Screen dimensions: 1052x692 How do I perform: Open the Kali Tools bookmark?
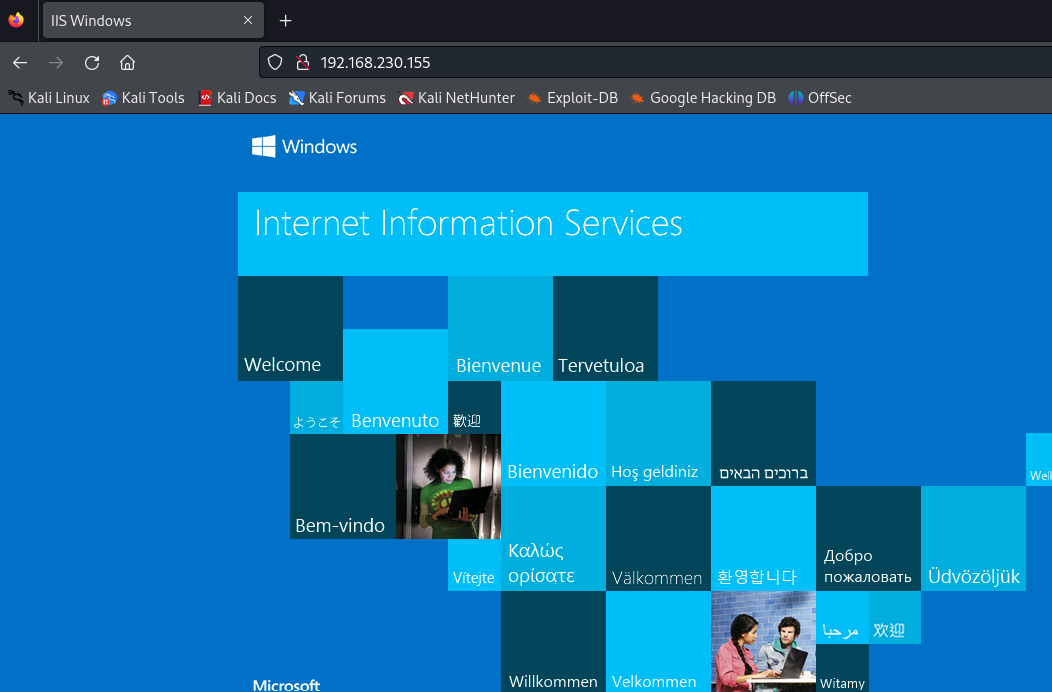point(143,98)
